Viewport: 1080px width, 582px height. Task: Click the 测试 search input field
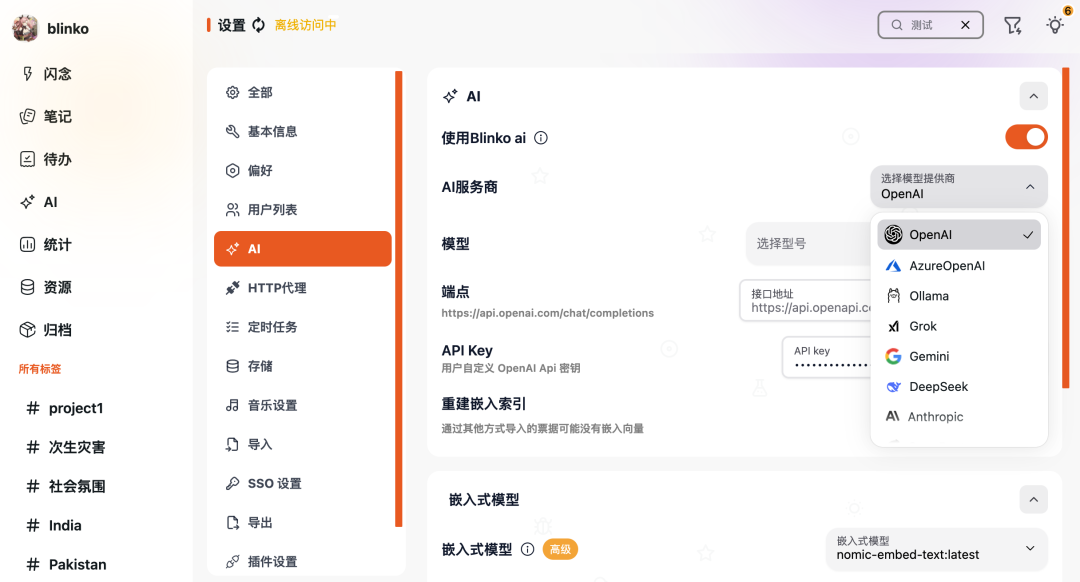click(930, 25)
